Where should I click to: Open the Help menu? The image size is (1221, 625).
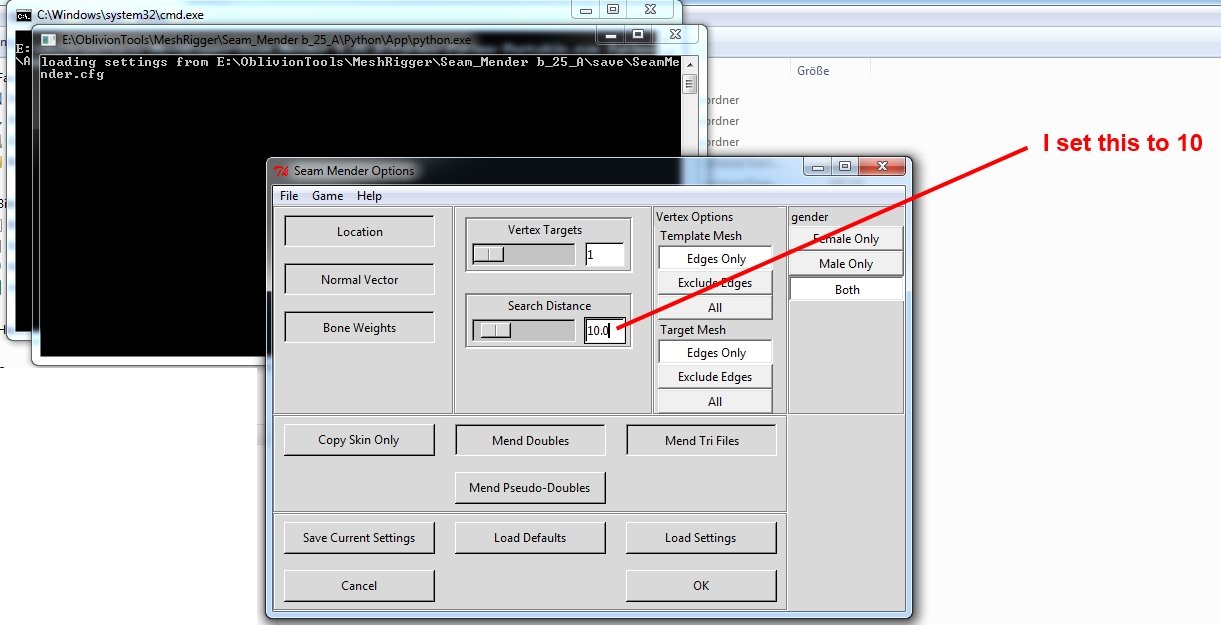click(x=369, y=196)
